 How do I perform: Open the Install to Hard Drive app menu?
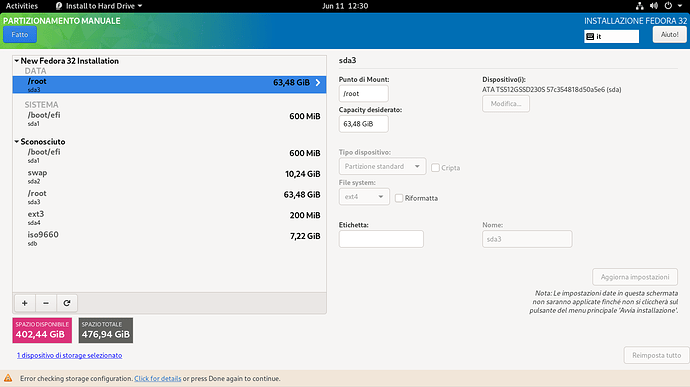tap(99, 6)
